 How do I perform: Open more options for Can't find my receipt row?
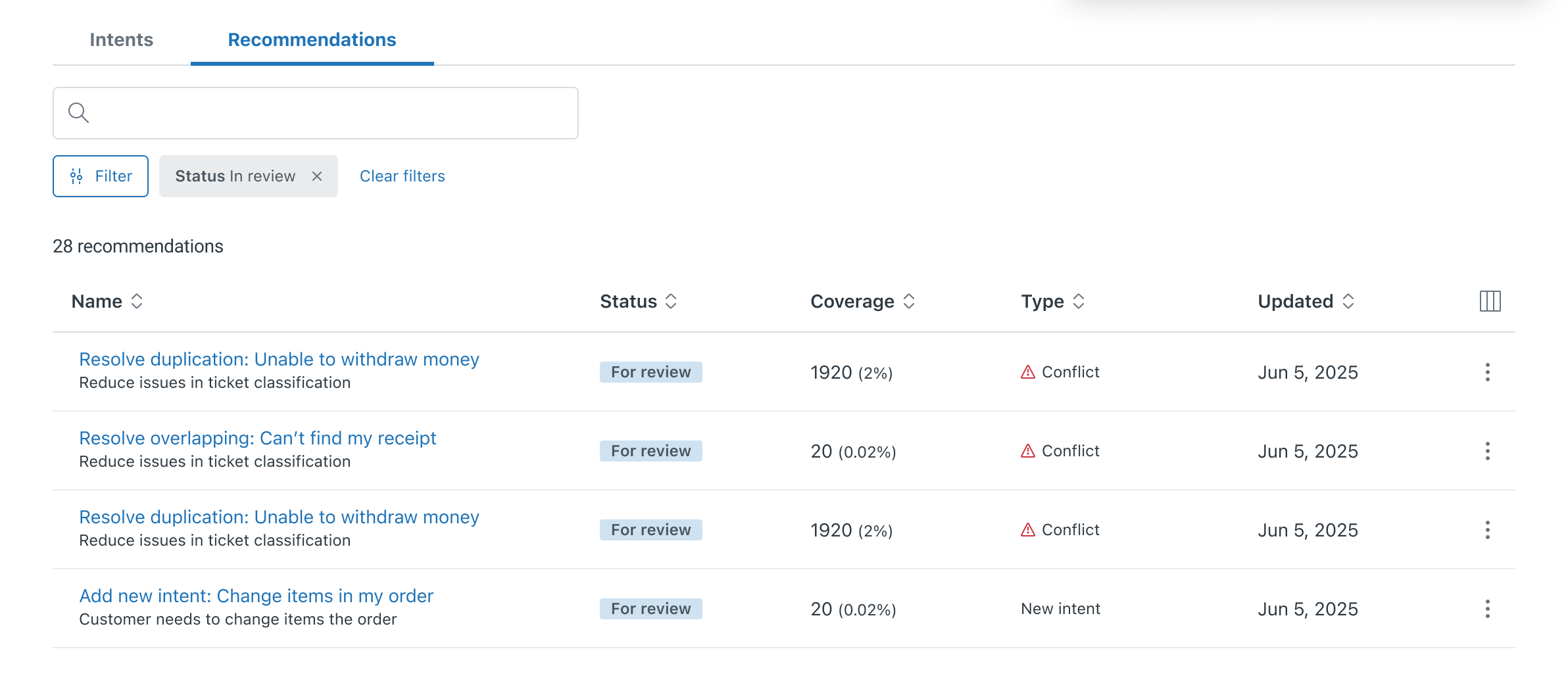point(1487,451)
